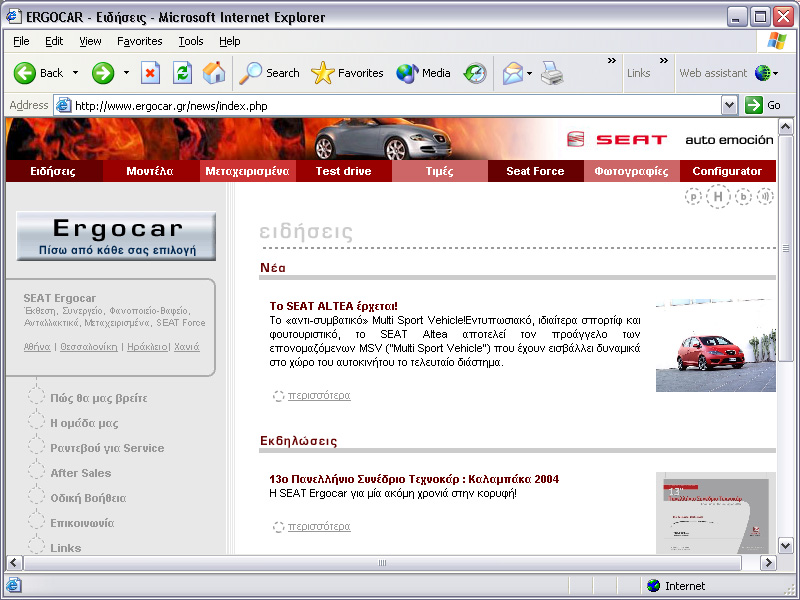Viewport: 800px width, 600px height.
Task: Select the Ειδήσεις navigation tab
Action: 55,171
